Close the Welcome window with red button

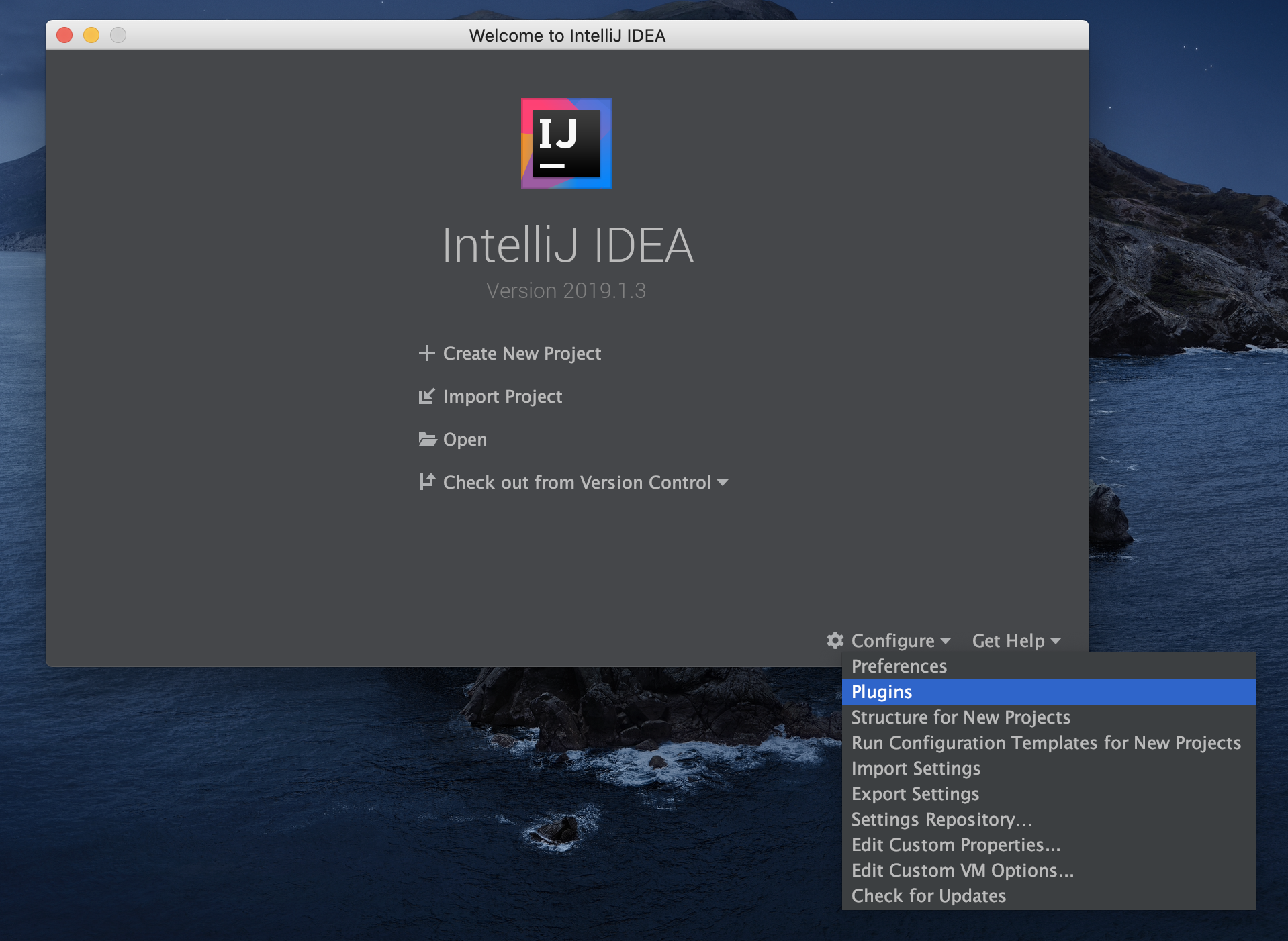tap(64, 35)
